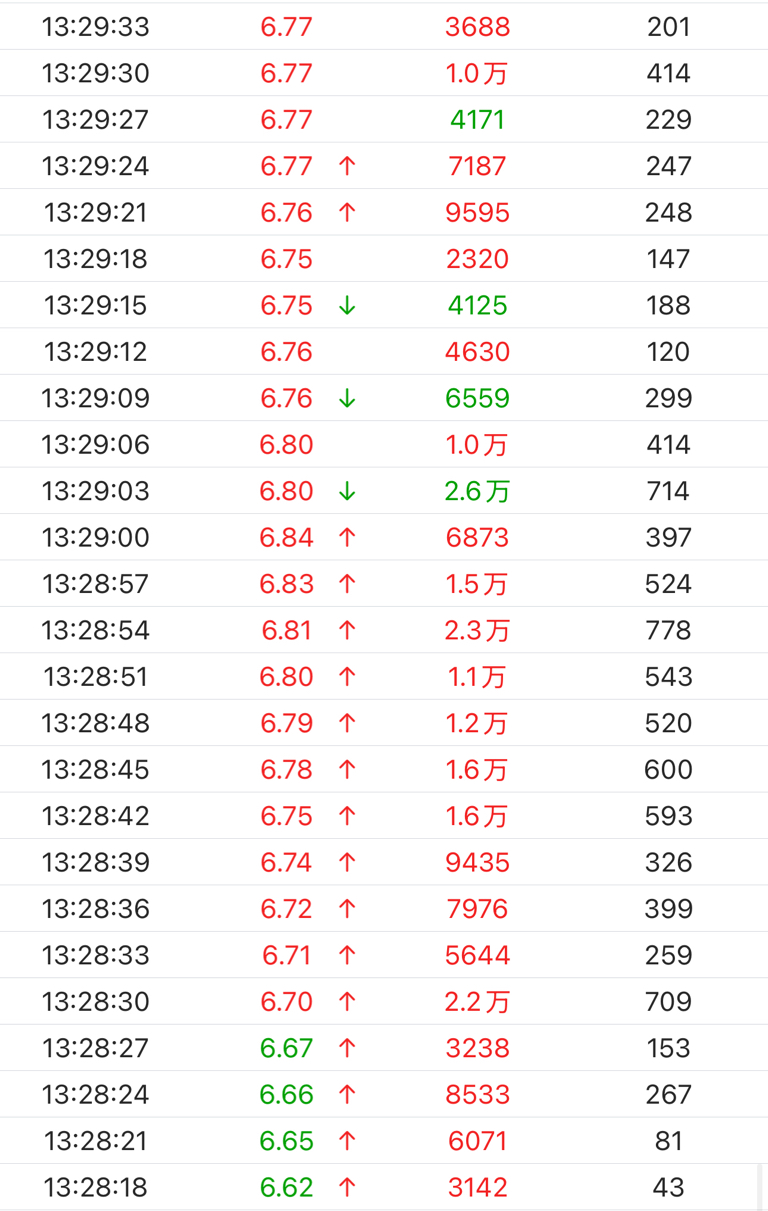The image size is (768, 1211).
Task: Click the up arrow at 13:28:30
Action: coord(347,1002)
